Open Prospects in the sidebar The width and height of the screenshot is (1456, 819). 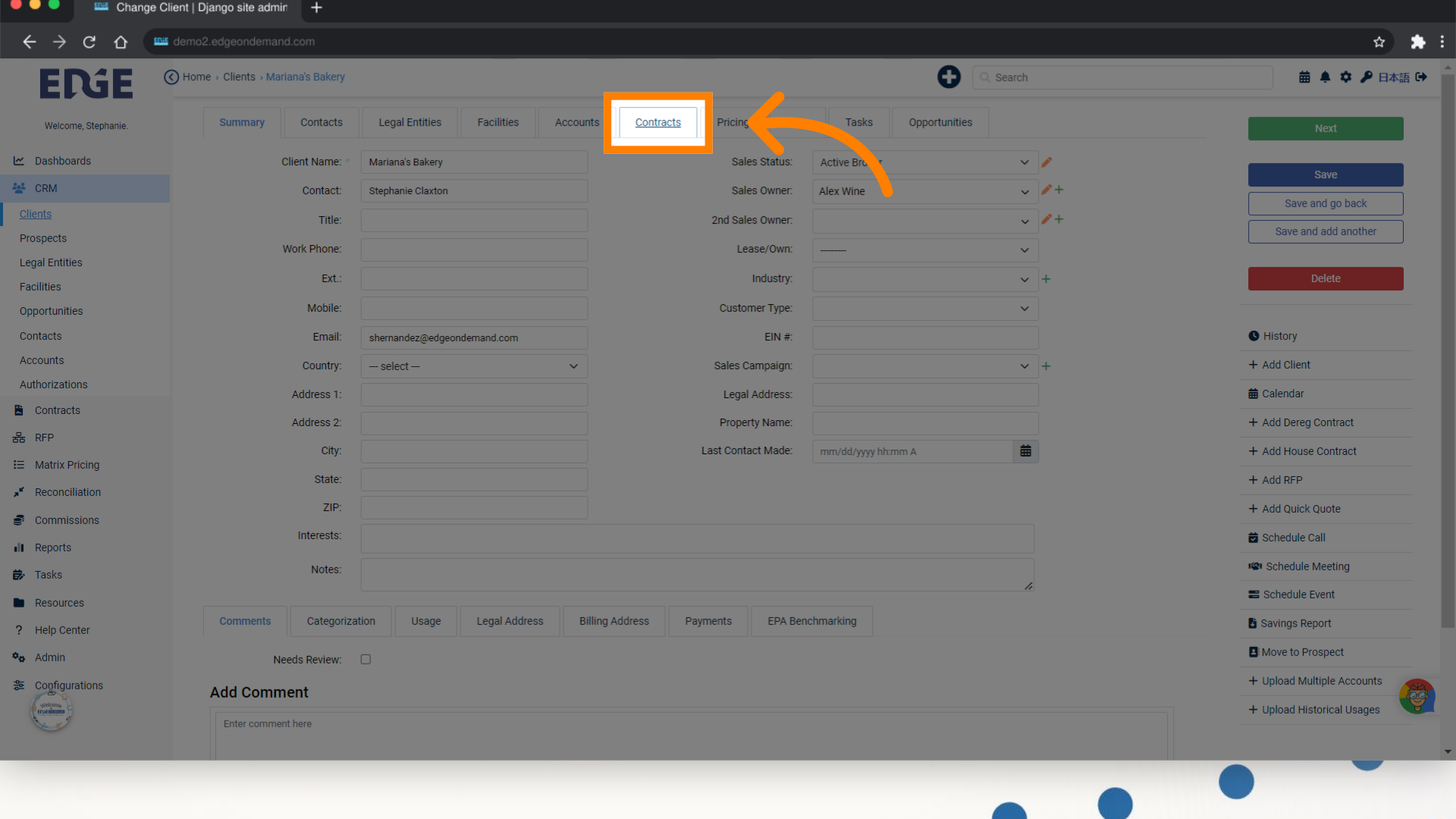(43, 238)
